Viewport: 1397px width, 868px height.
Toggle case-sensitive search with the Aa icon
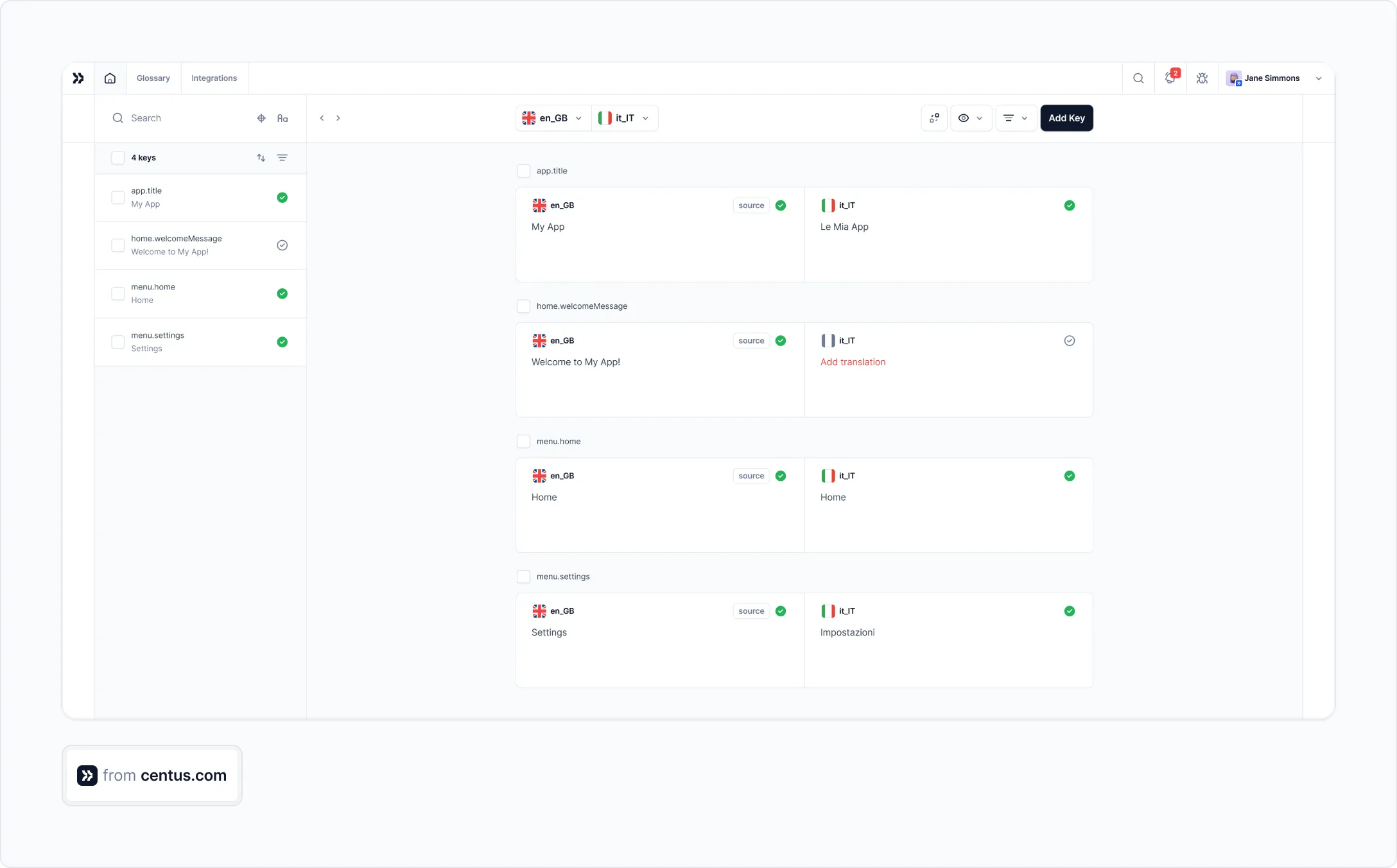click(283, 118)
